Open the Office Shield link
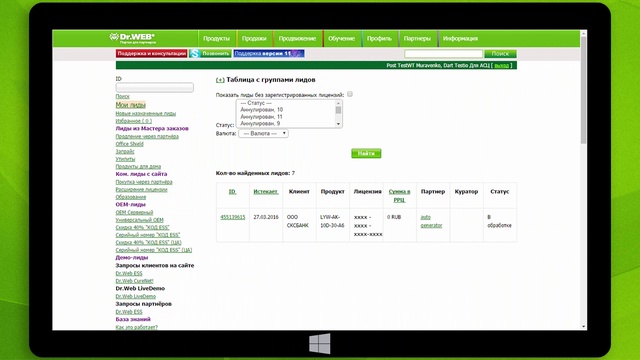 [129, 144]
